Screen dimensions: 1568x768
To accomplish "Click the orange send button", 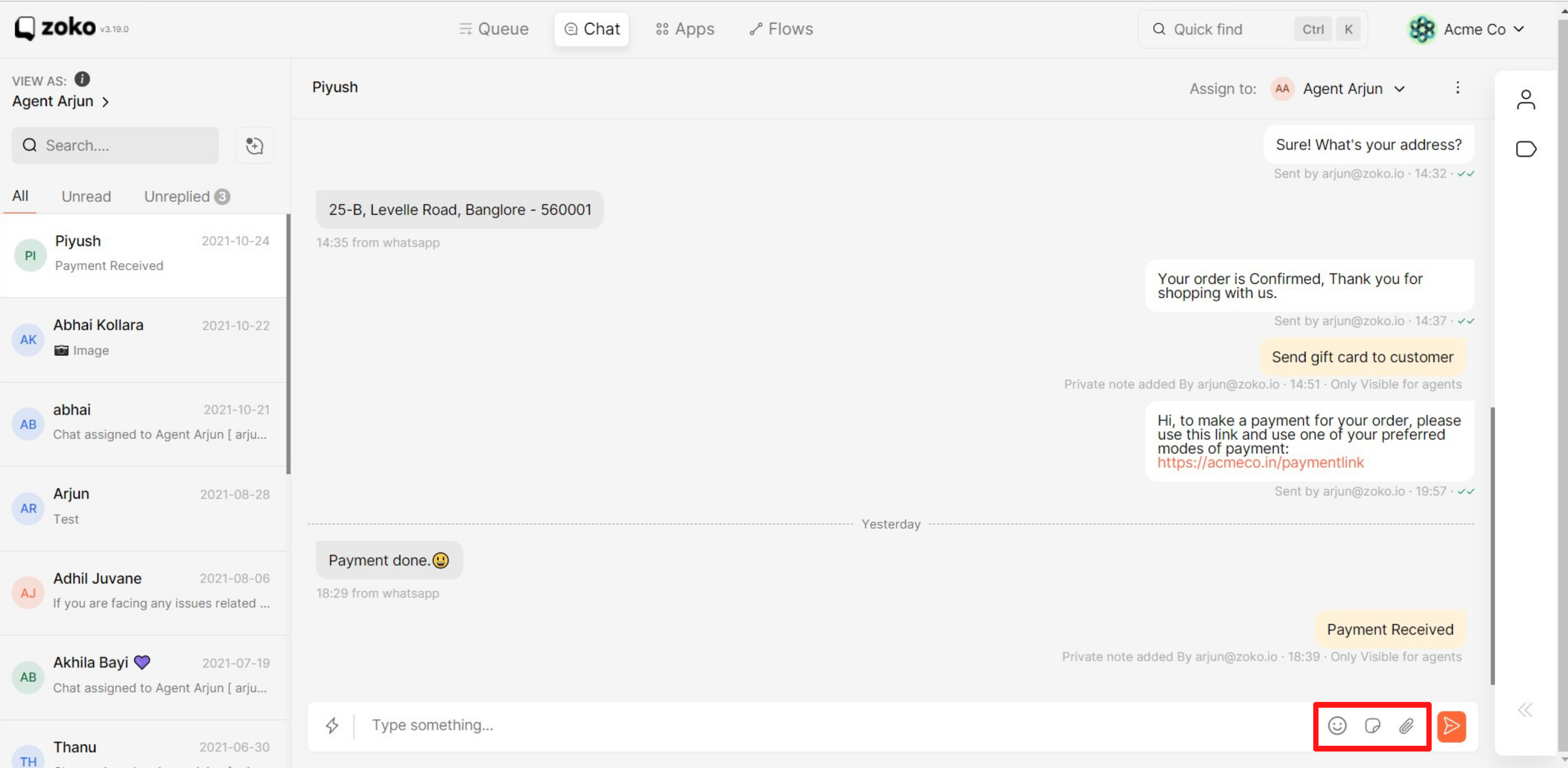I will coord(1452,726).
